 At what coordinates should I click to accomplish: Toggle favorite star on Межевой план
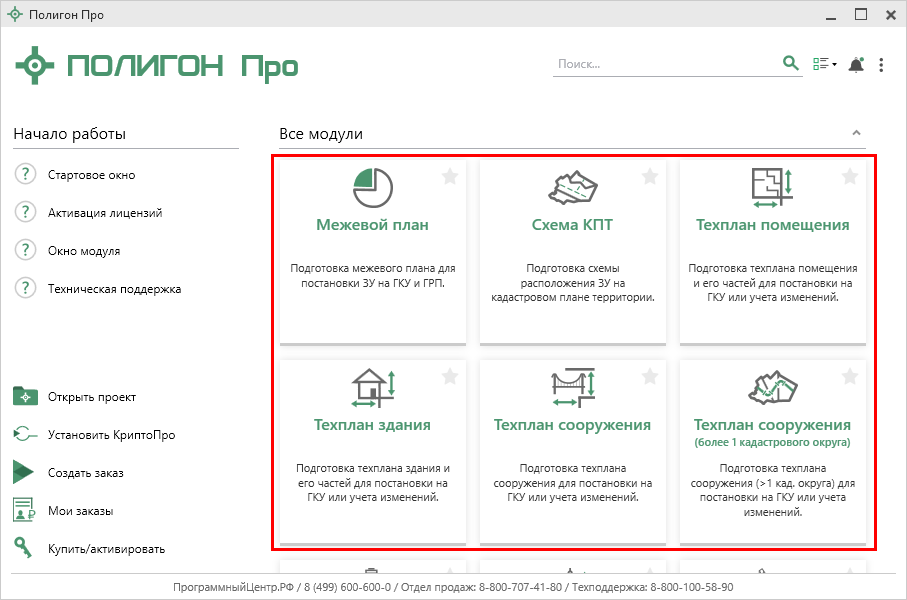[x=450, y=177]
